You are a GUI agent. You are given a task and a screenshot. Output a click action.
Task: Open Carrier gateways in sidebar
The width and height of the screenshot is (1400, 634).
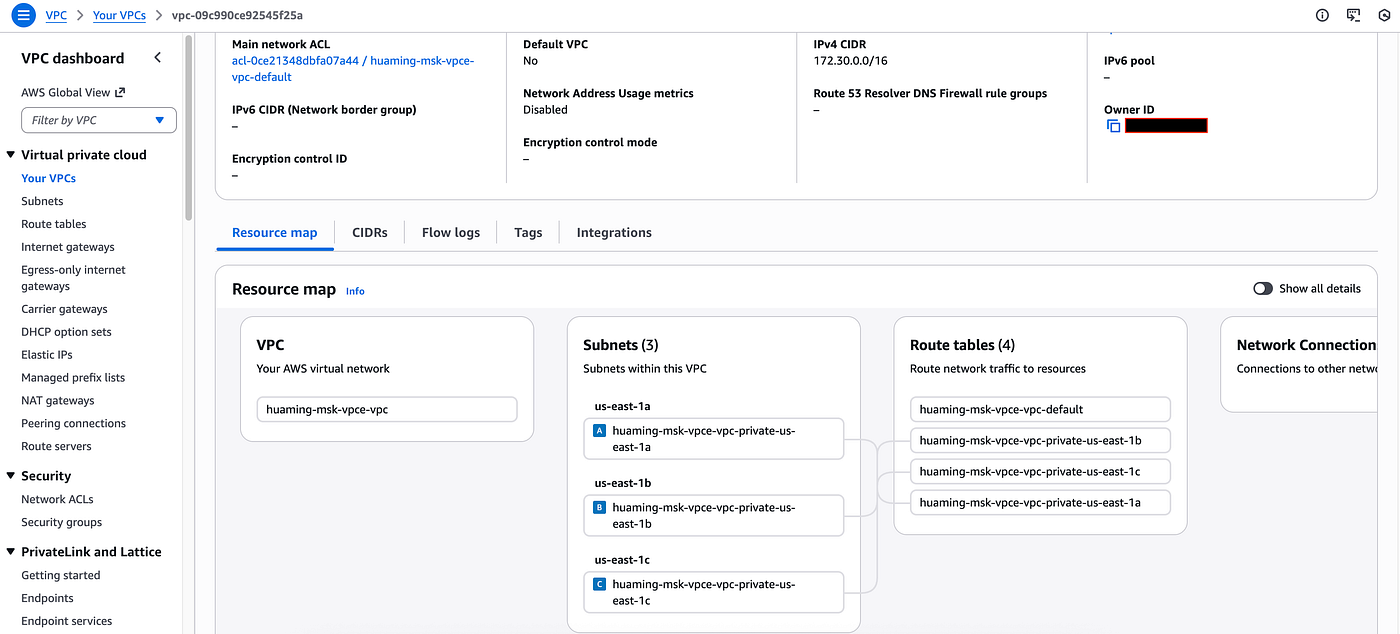[64, 309]
